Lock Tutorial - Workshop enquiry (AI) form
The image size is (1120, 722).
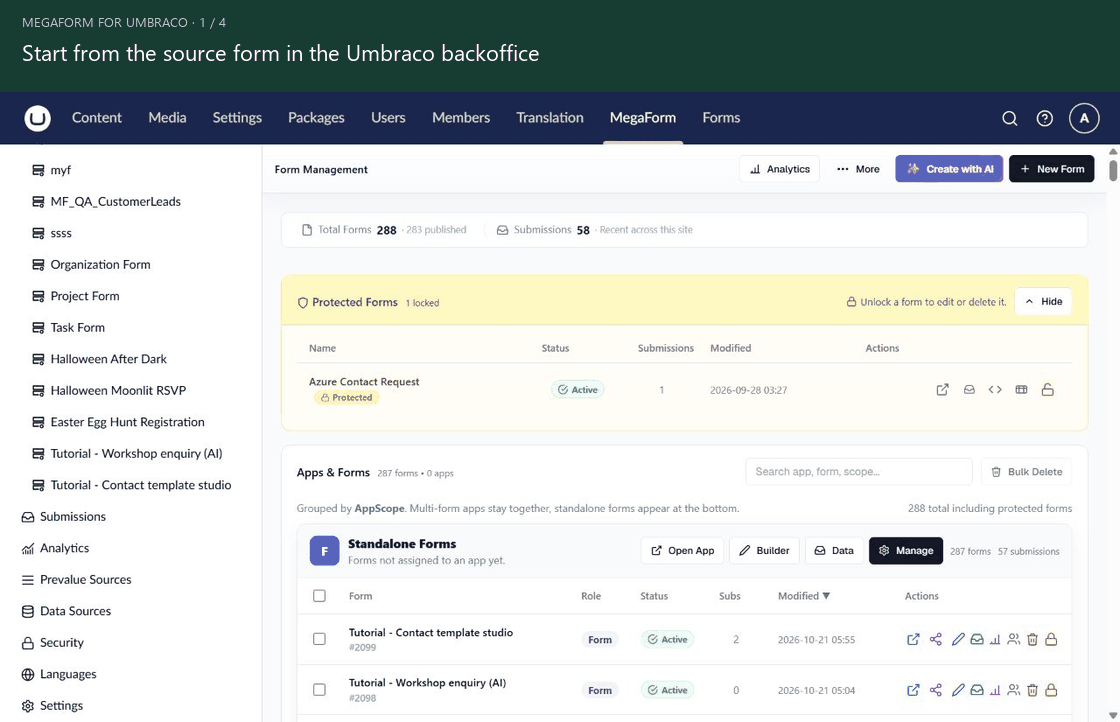(1051, 690)
